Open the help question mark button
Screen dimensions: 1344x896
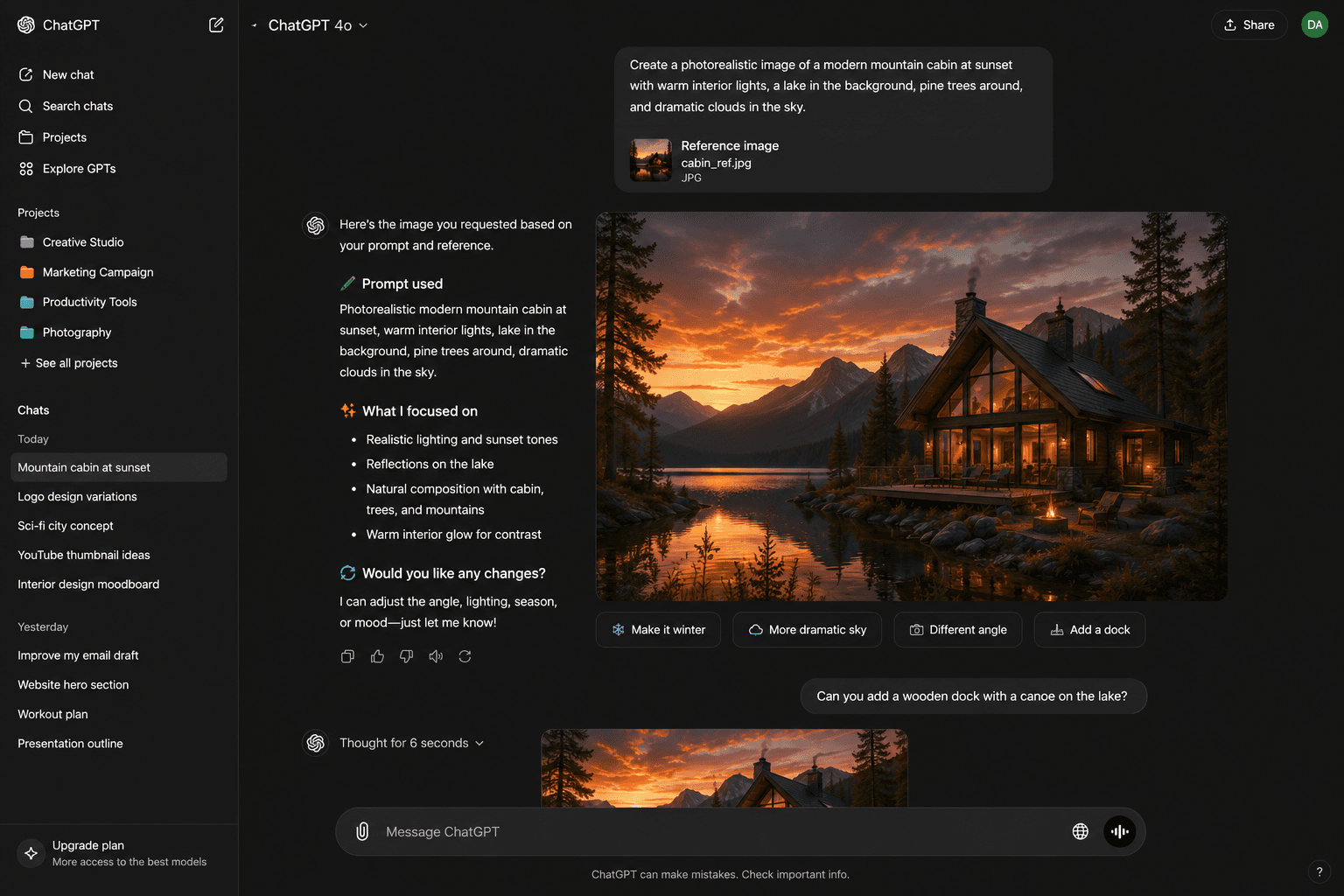coord(1319,871)
